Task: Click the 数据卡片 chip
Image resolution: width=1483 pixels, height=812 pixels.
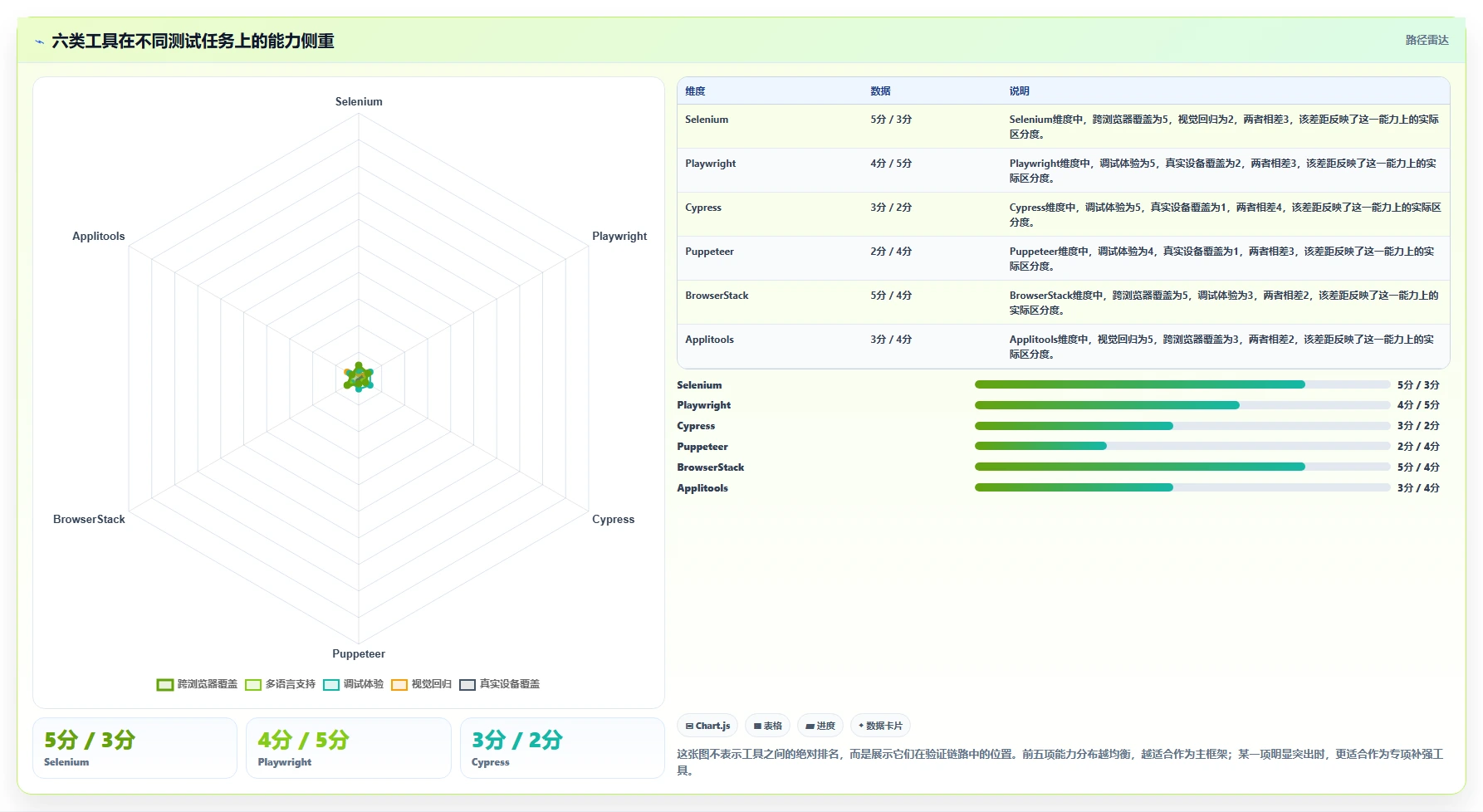Action: (x=880, y=726)
